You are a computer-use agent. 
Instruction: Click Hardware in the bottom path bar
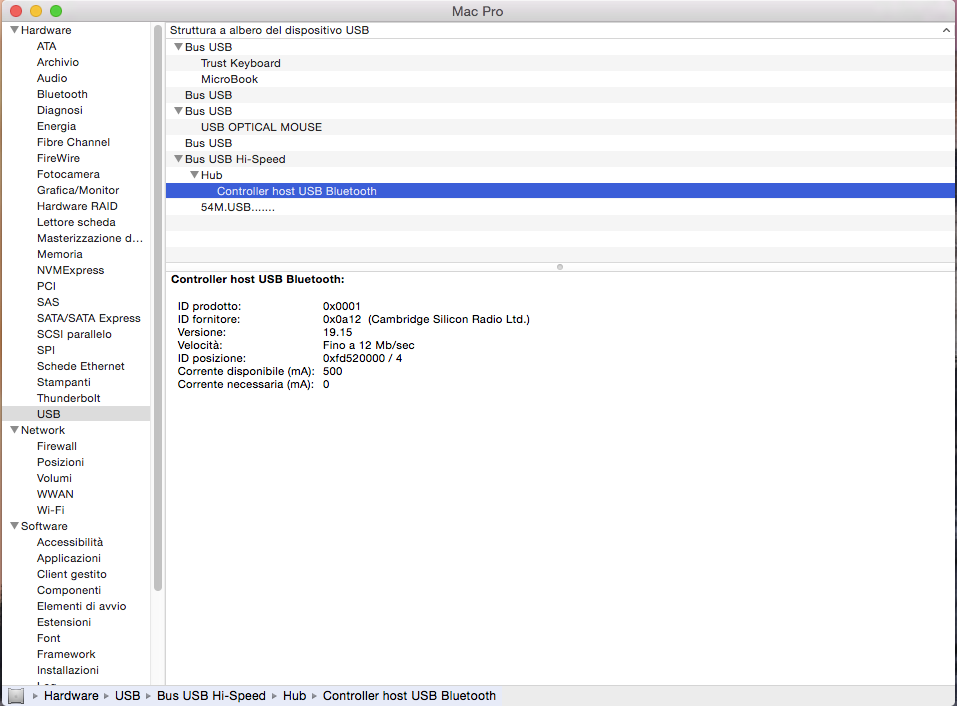tap(71, 696)
